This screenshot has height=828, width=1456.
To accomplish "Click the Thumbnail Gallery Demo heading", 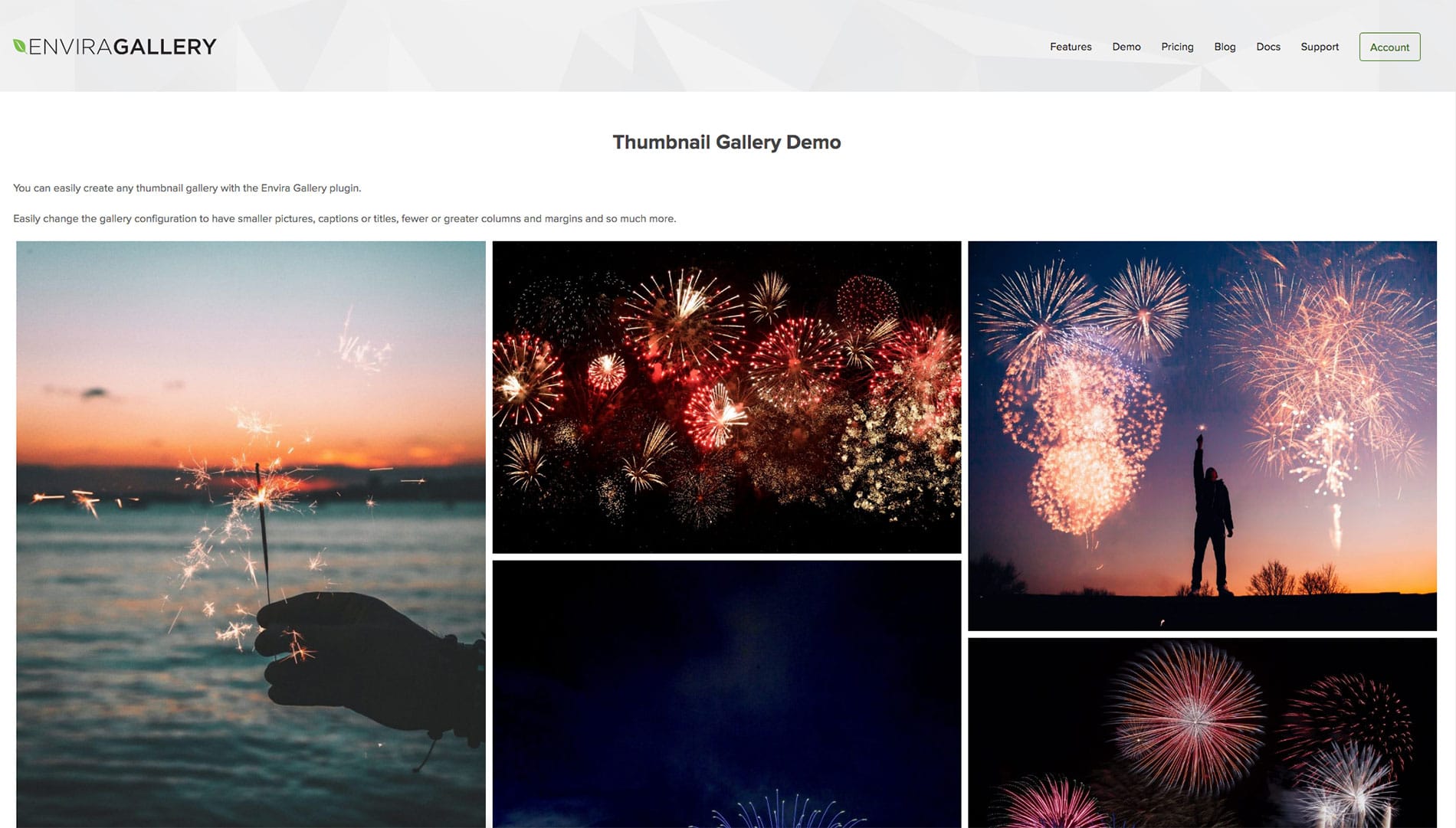I will (x=726, y=142).
